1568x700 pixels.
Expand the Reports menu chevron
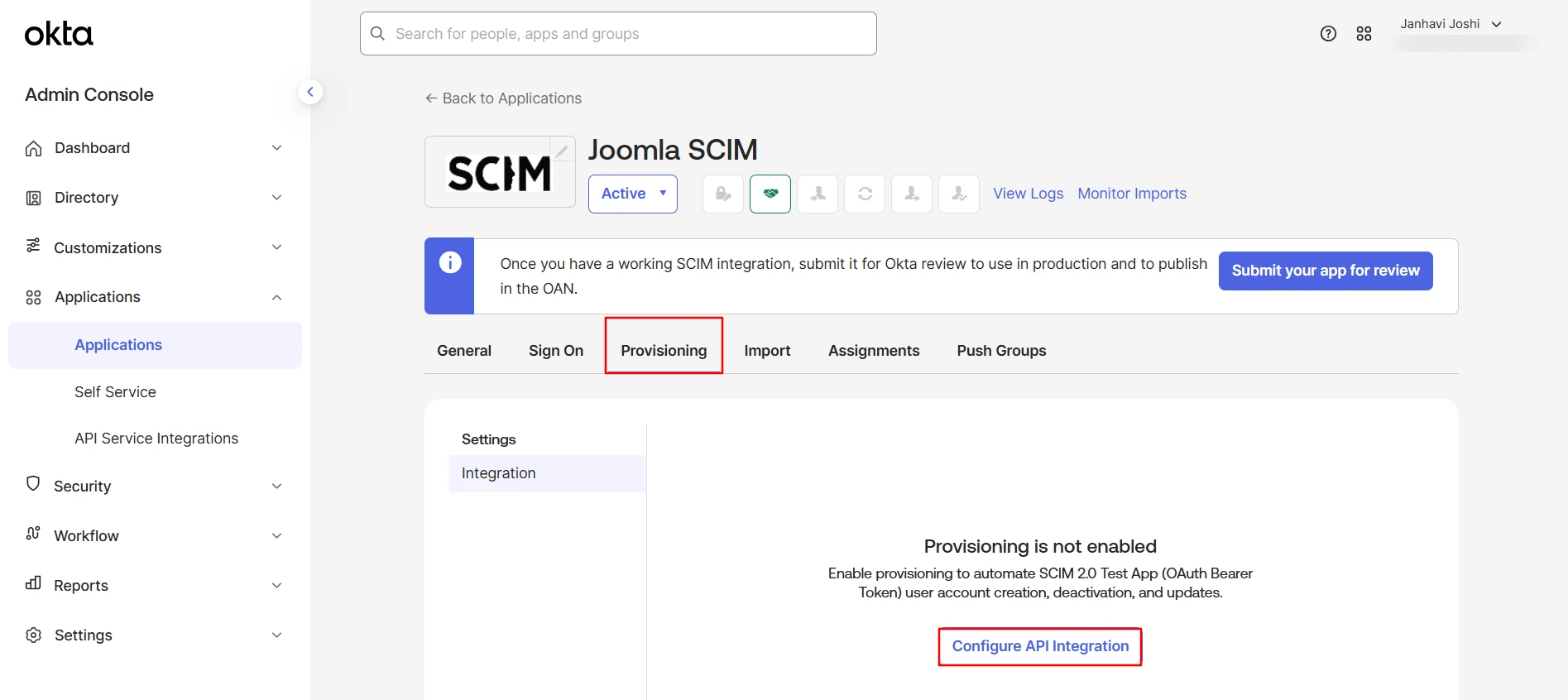pyautogui.click(x=277, y=585)
